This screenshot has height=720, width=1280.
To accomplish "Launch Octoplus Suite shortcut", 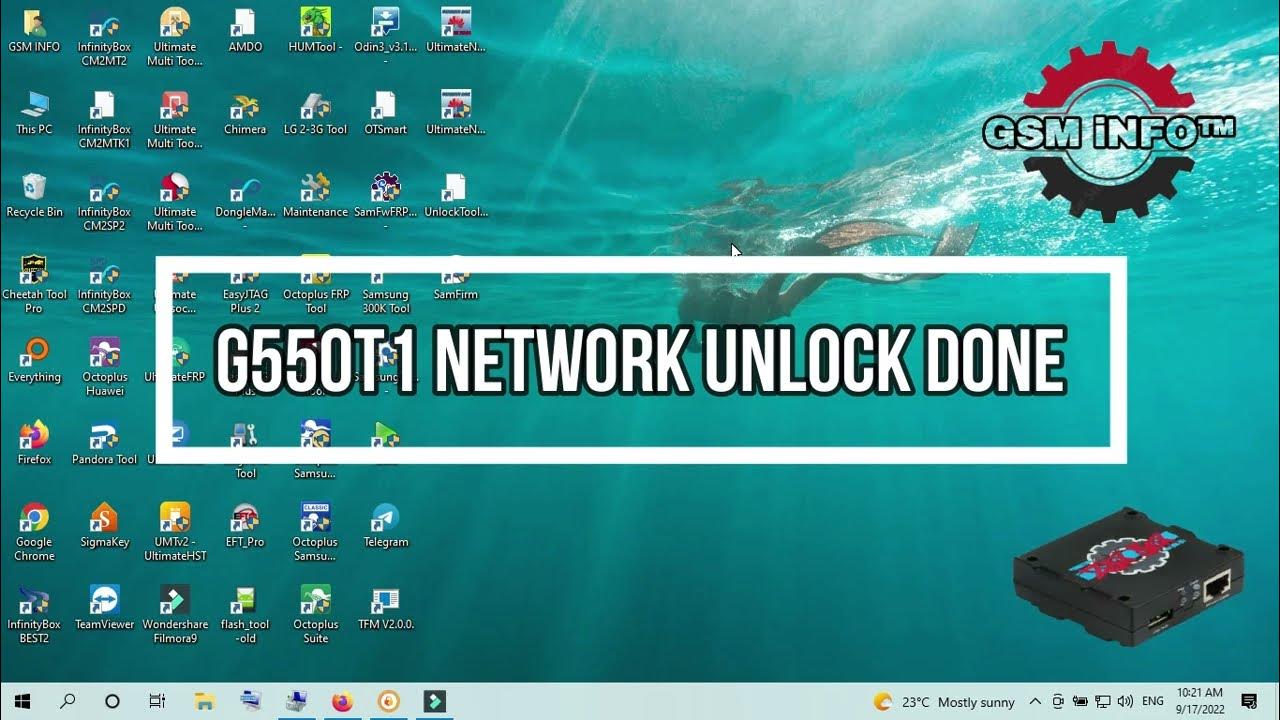I will pos(315,614).
